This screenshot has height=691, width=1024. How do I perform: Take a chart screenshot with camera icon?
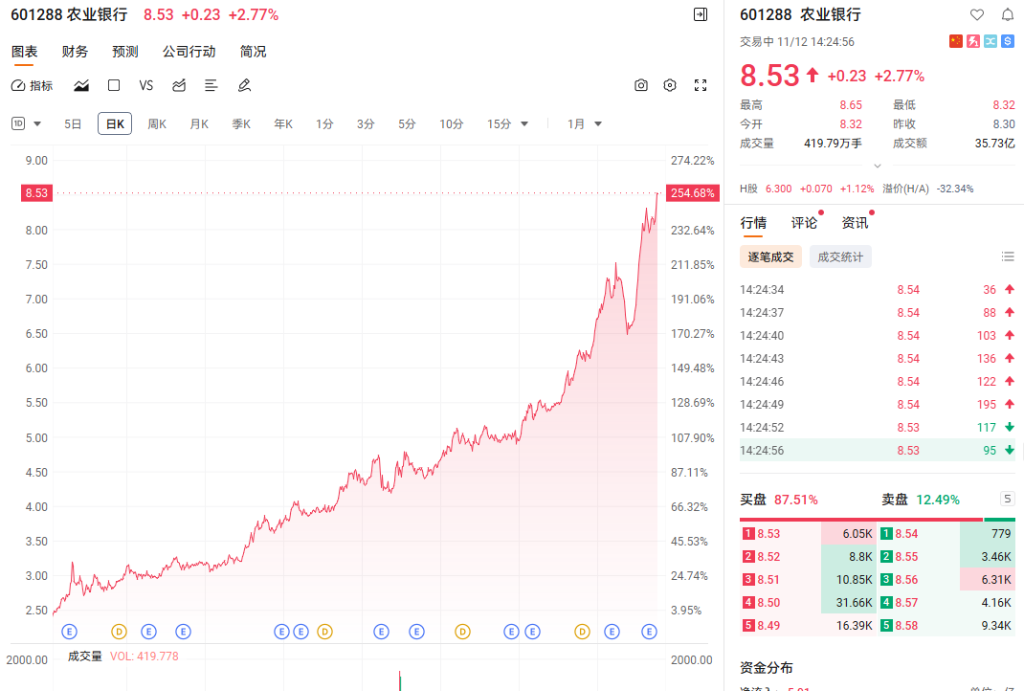coord(641,86)
